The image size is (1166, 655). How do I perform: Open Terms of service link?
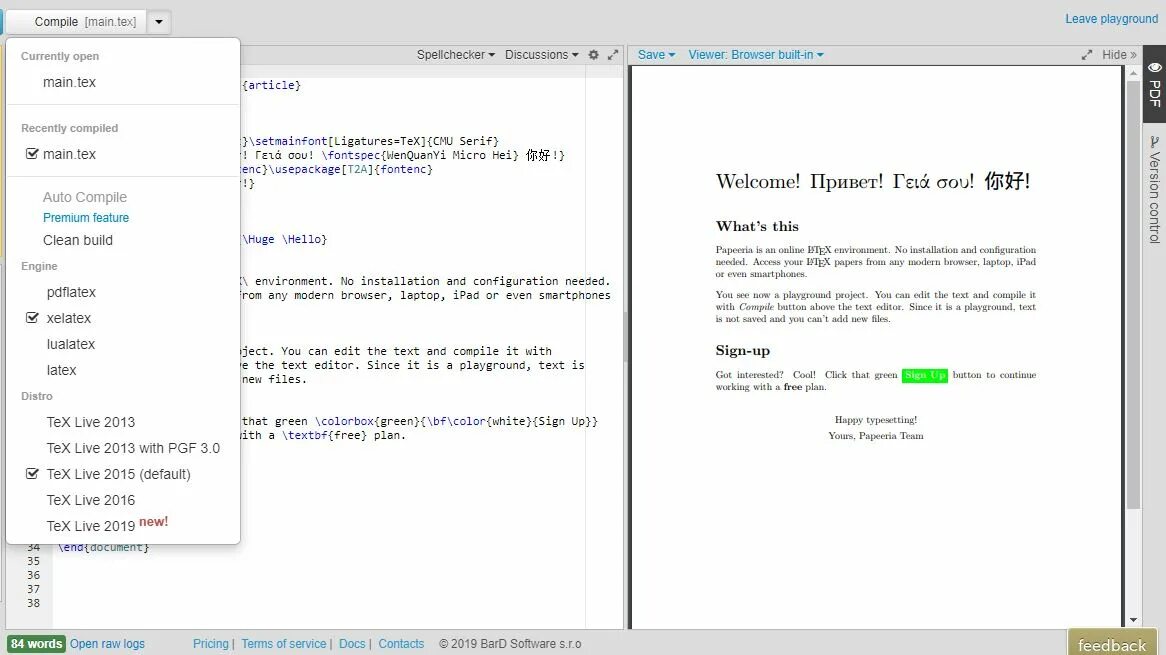tap(283, 644)
